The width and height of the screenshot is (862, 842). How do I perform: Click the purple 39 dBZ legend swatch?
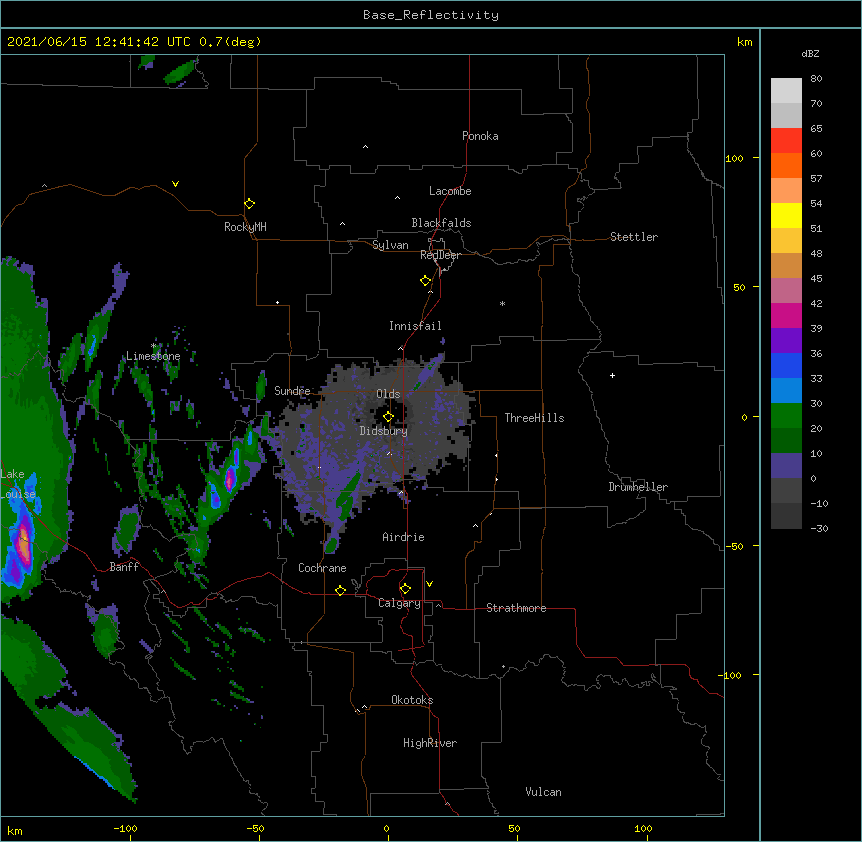(786, 340)
